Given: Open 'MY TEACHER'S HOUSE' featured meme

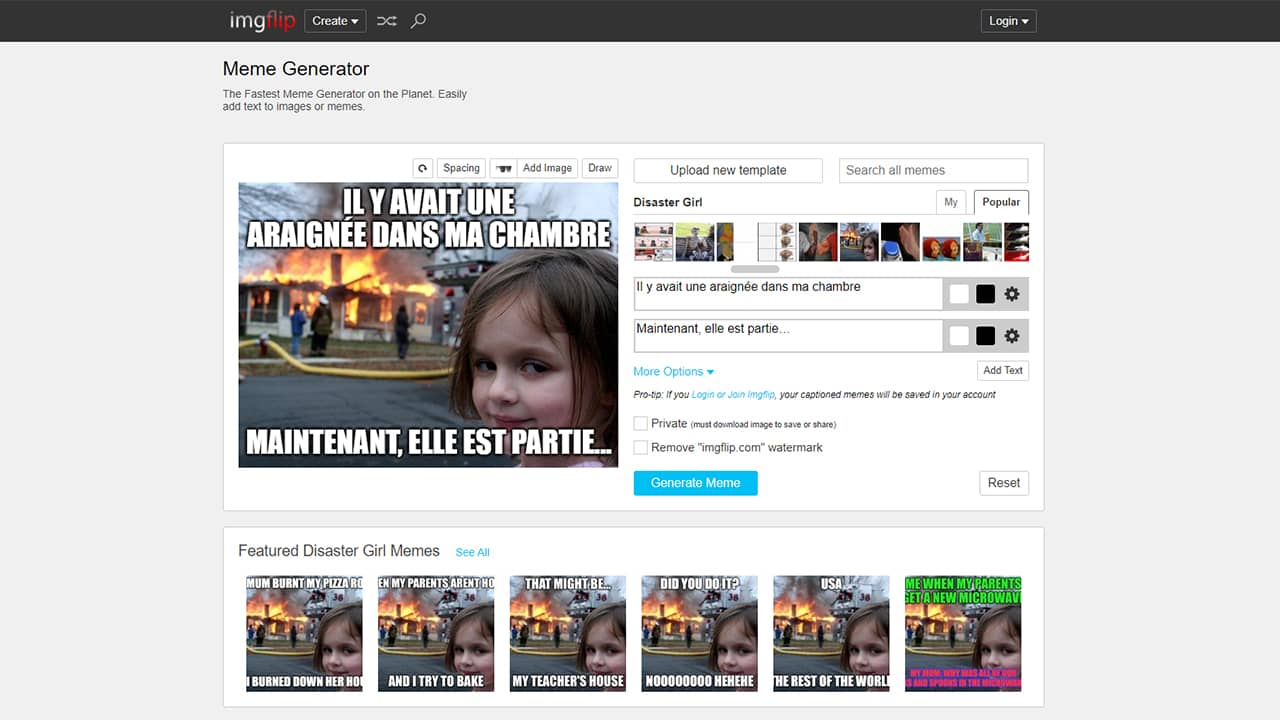Looking at the screenshot, I should pos(568,633).
